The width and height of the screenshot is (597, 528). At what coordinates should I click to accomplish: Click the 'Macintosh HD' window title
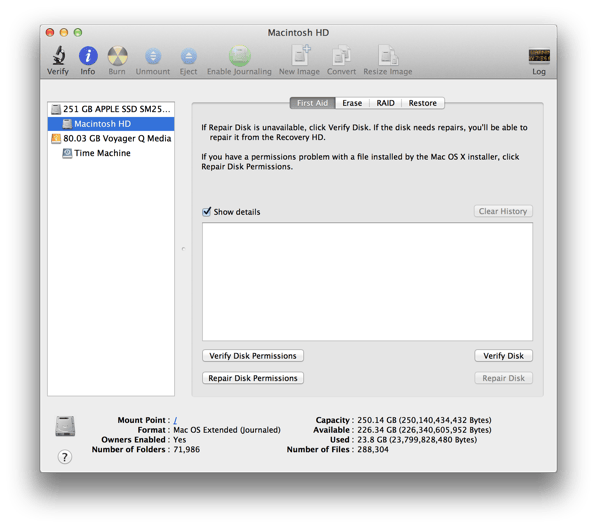298,33
